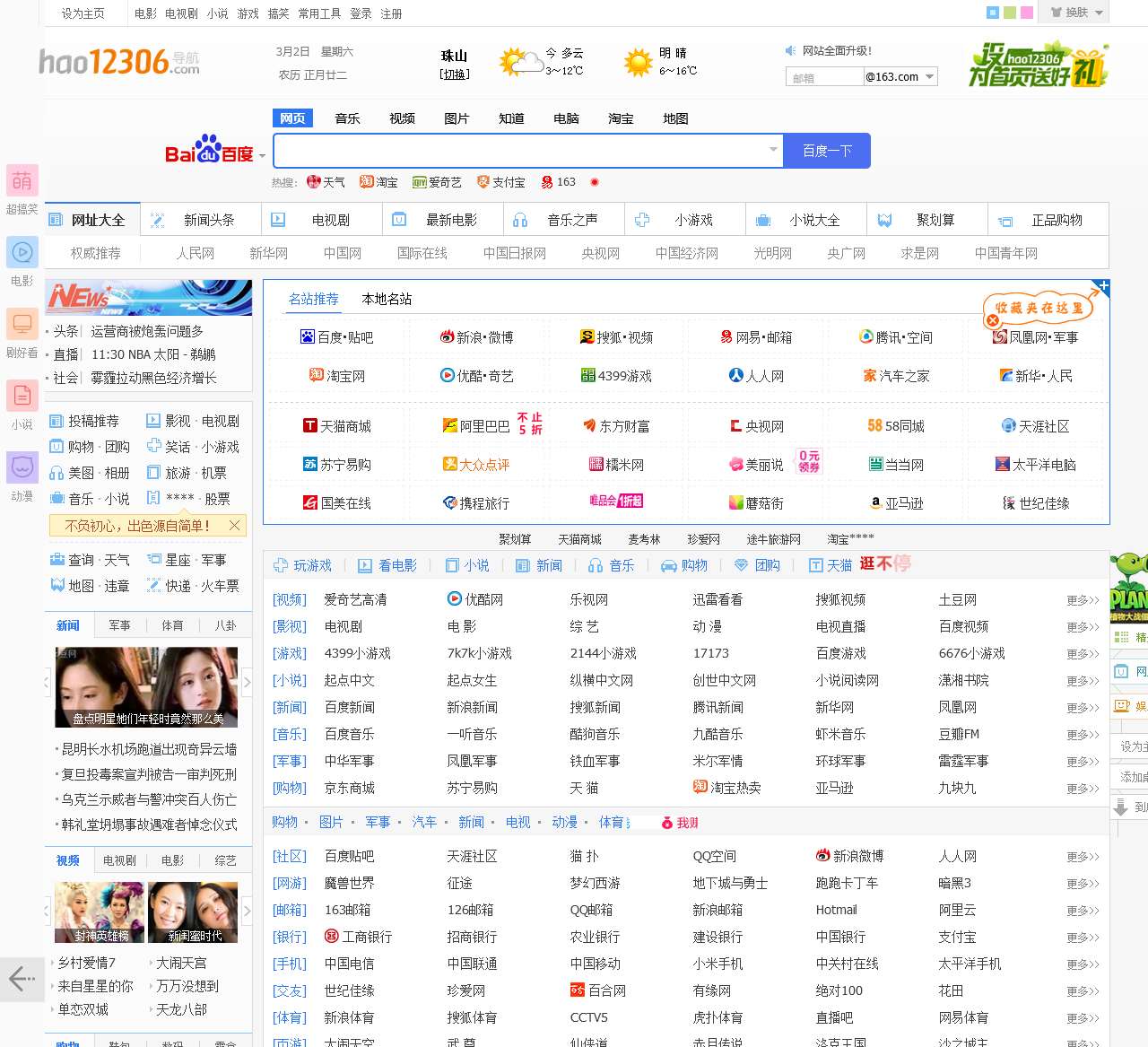Open 网易·邮箱 site link
The width and height of the screenshot is (1148, 1047).
point(756,337)
